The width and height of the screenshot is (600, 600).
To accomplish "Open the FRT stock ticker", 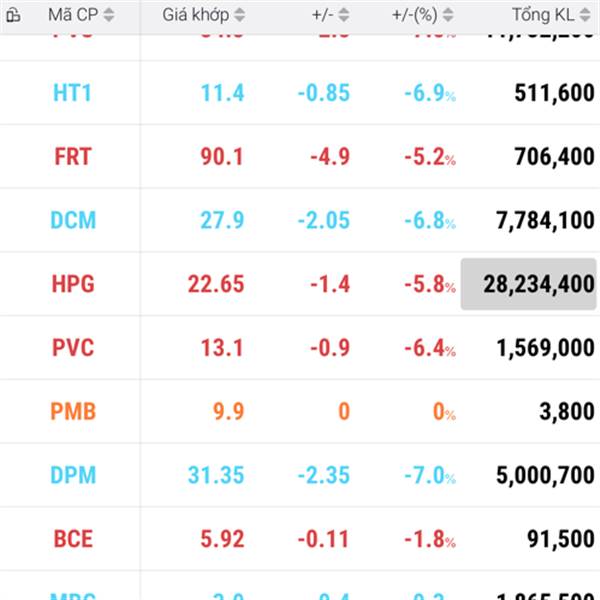I will pos(73,157).
